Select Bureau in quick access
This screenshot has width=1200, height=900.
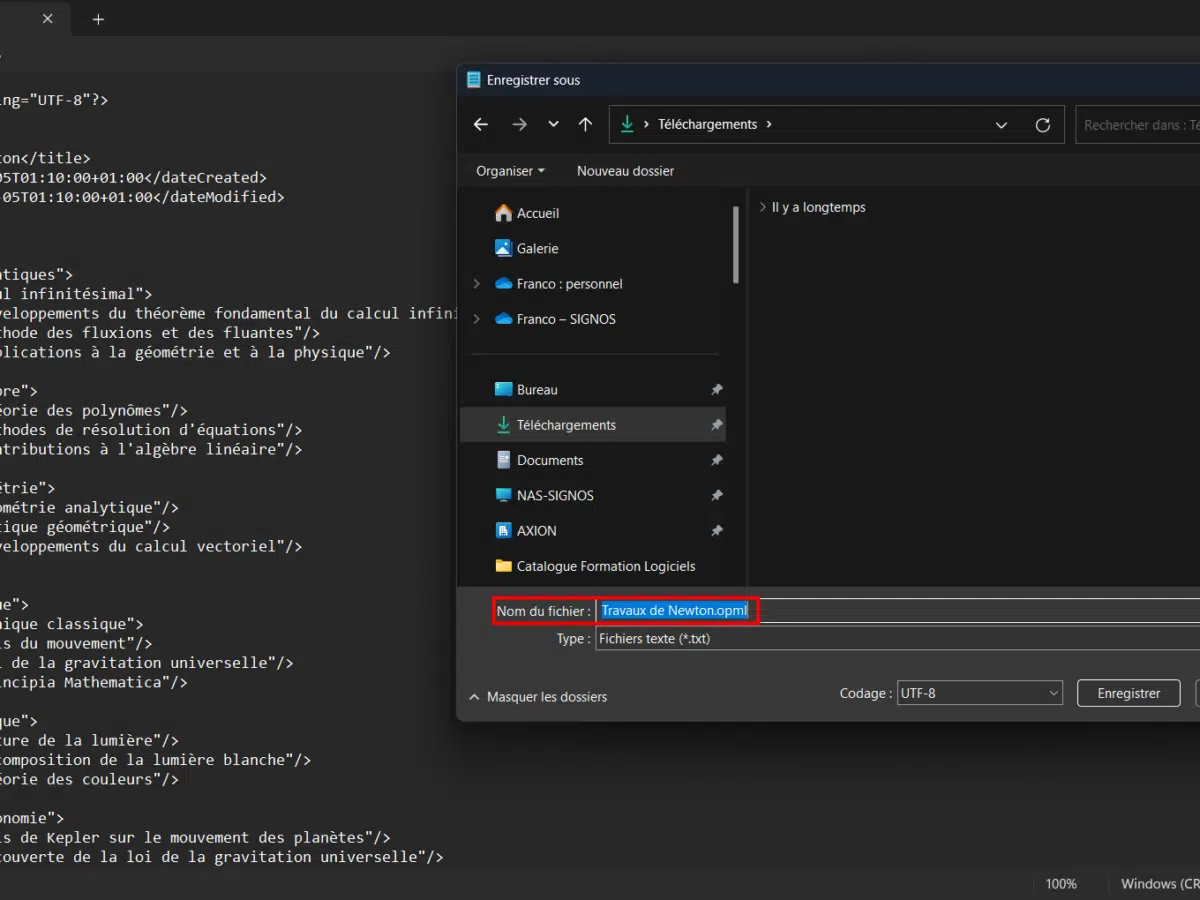point(537,390)
